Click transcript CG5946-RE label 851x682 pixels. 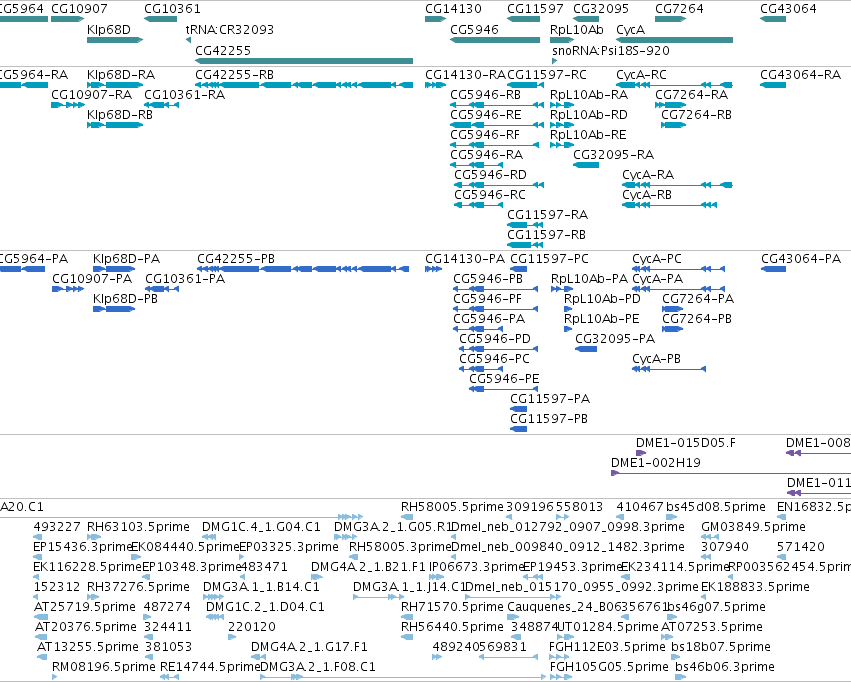[x=486, y=114]
